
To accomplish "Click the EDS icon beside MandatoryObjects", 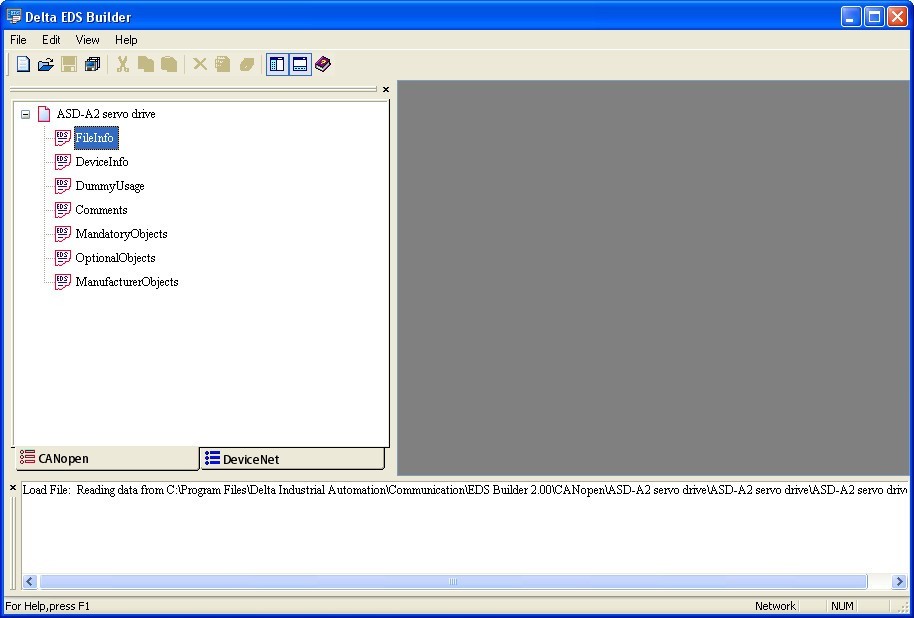I will [x=63, y=234].
